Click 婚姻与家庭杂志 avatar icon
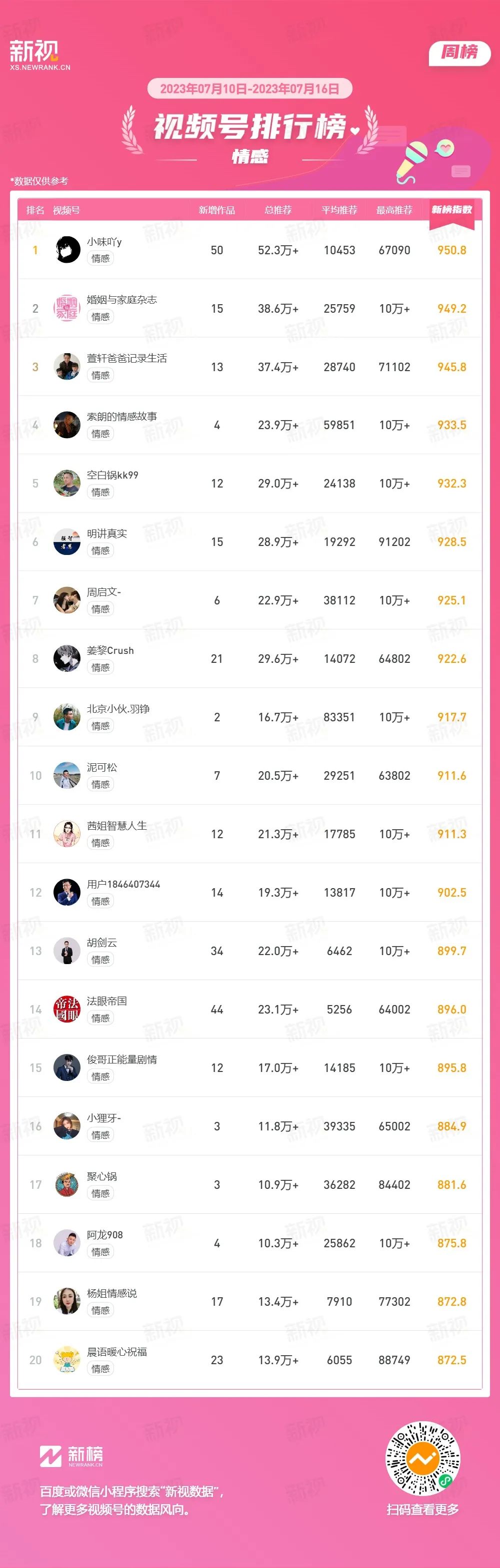The width and height of the screenshot is (500, 1568). point(67,308)
